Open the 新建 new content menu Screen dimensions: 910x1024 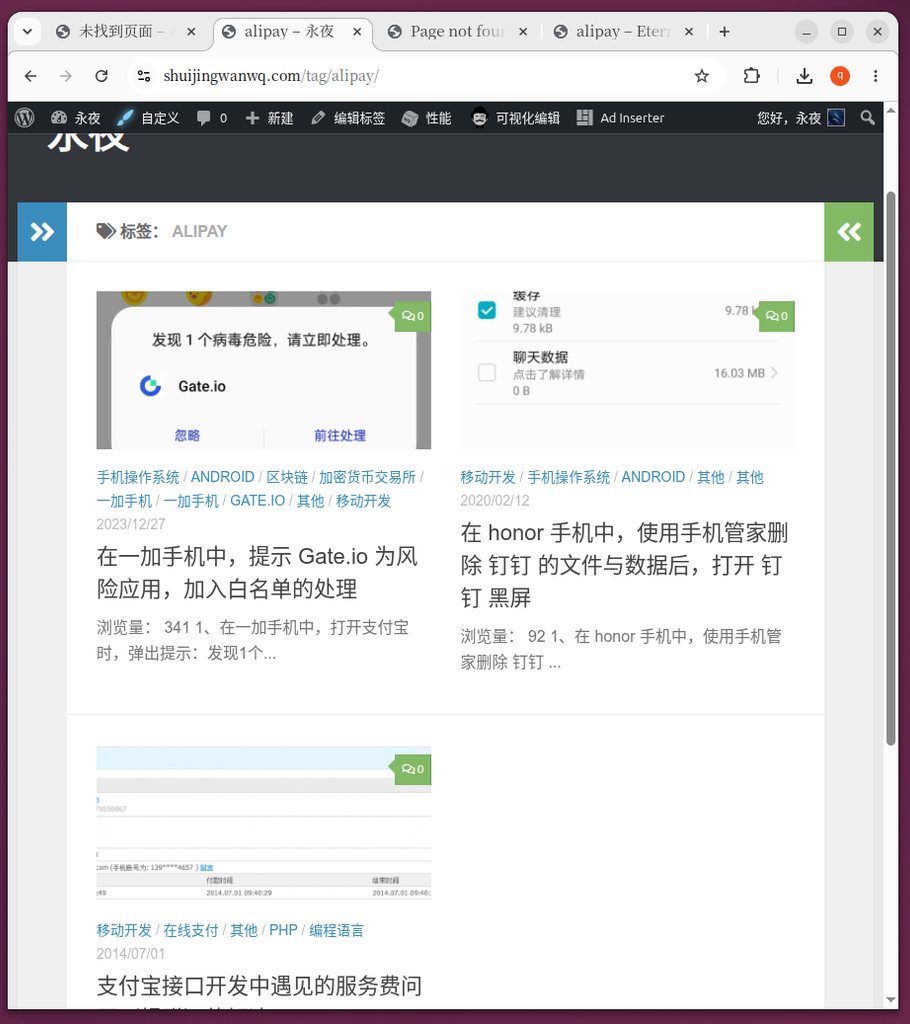[269, 118]
